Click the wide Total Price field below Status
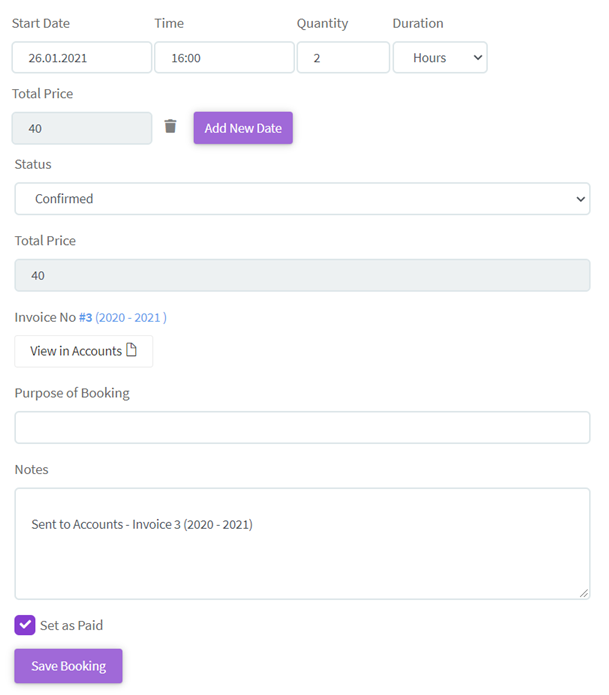The image size is (609, 695). click(302, 276)
